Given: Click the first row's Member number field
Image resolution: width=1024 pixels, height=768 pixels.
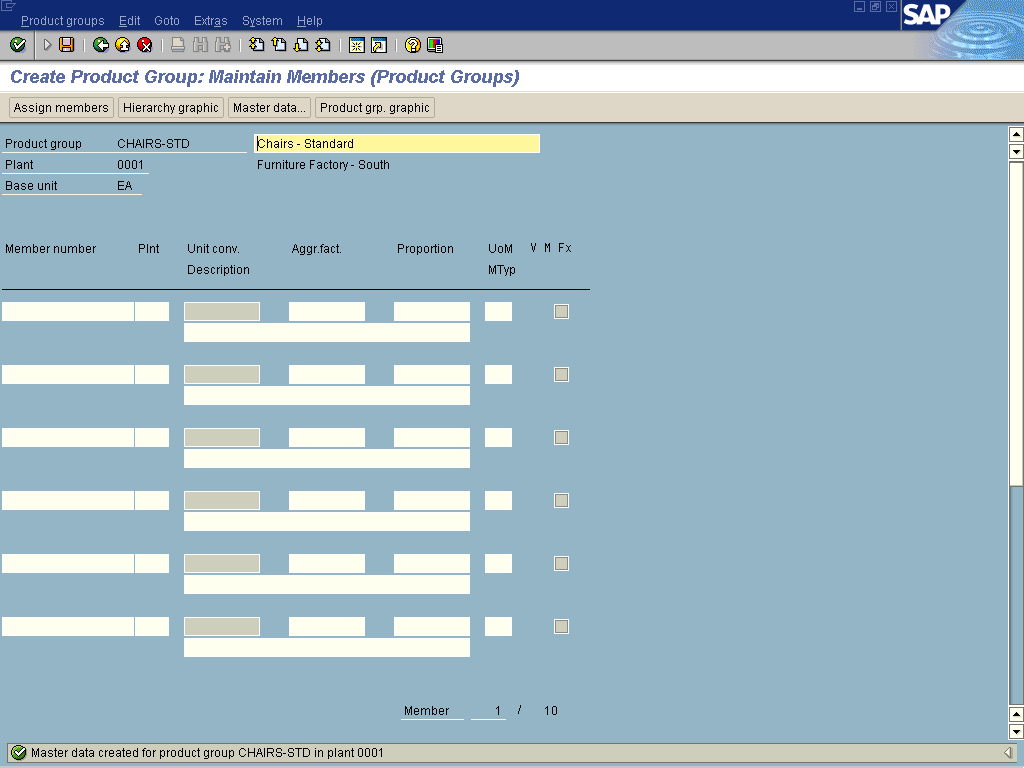Looking at the screenshot, I should click(68, 312).
